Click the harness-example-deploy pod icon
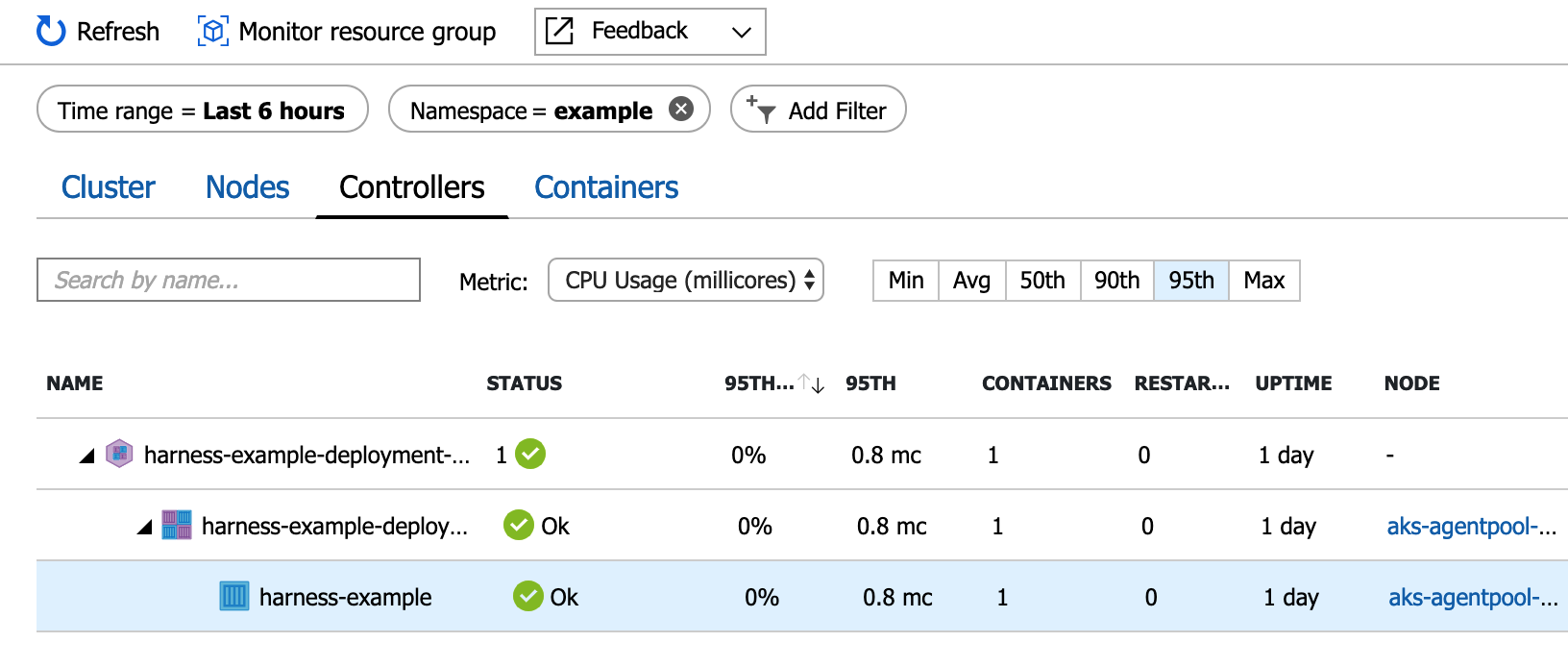Viewport: 1568px width, 667px height. click(177, 525)
